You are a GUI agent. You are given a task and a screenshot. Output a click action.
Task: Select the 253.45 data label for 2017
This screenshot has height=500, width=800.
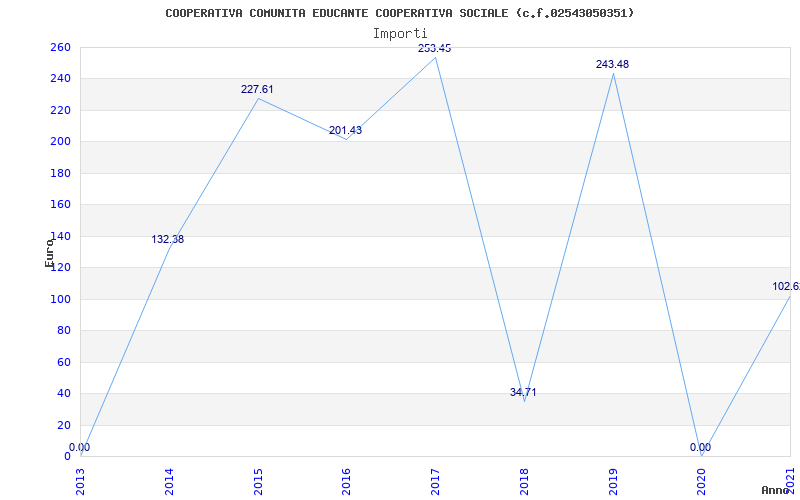click(x=434, y=48)
